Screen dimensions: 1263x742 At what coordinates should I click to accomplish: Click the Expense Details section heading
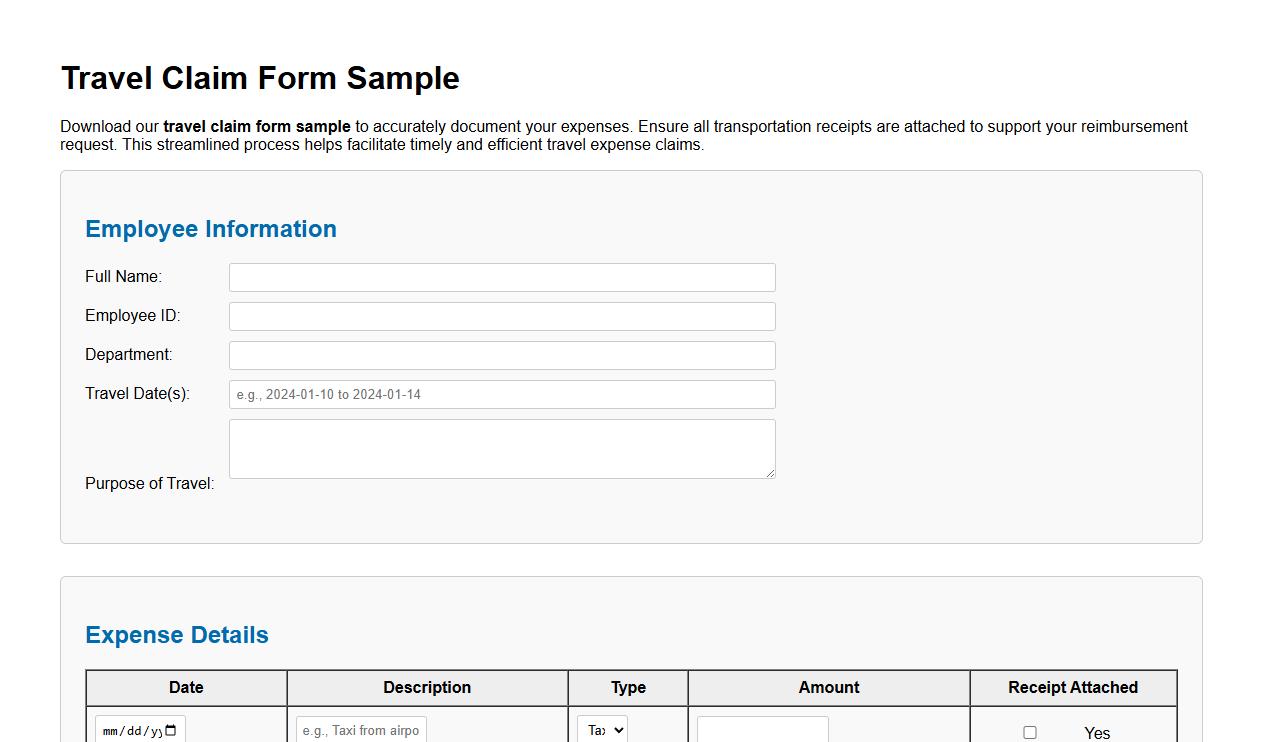pos(176,635)
